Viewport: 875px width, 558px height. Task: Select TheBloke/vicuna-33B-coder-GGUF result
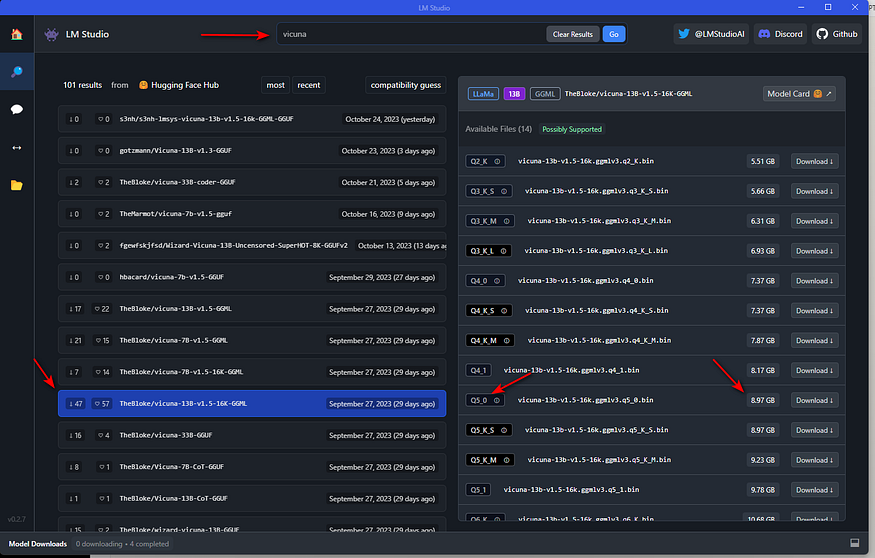coord(252,182)
